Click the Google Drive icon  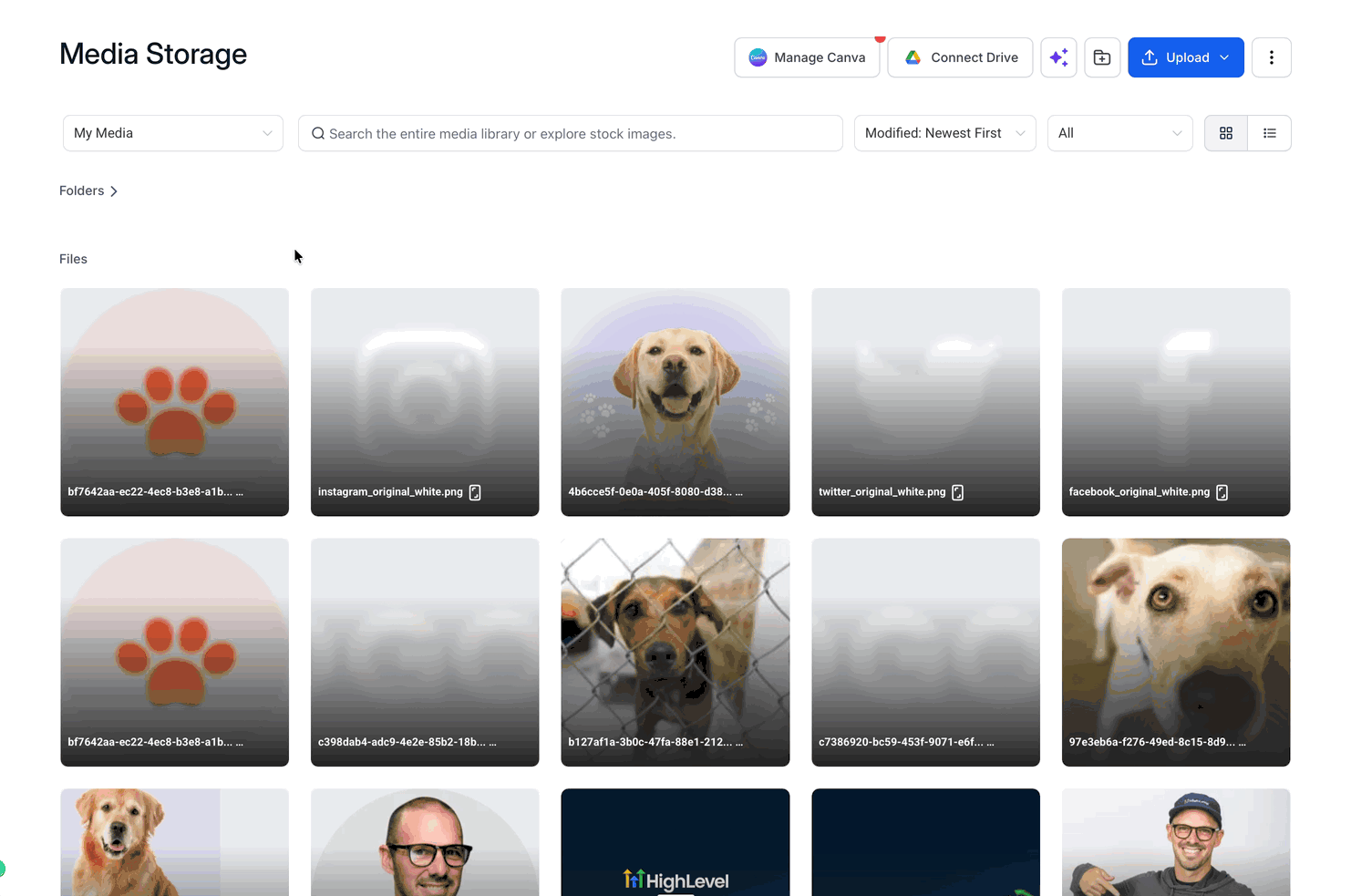coord(913,57)
